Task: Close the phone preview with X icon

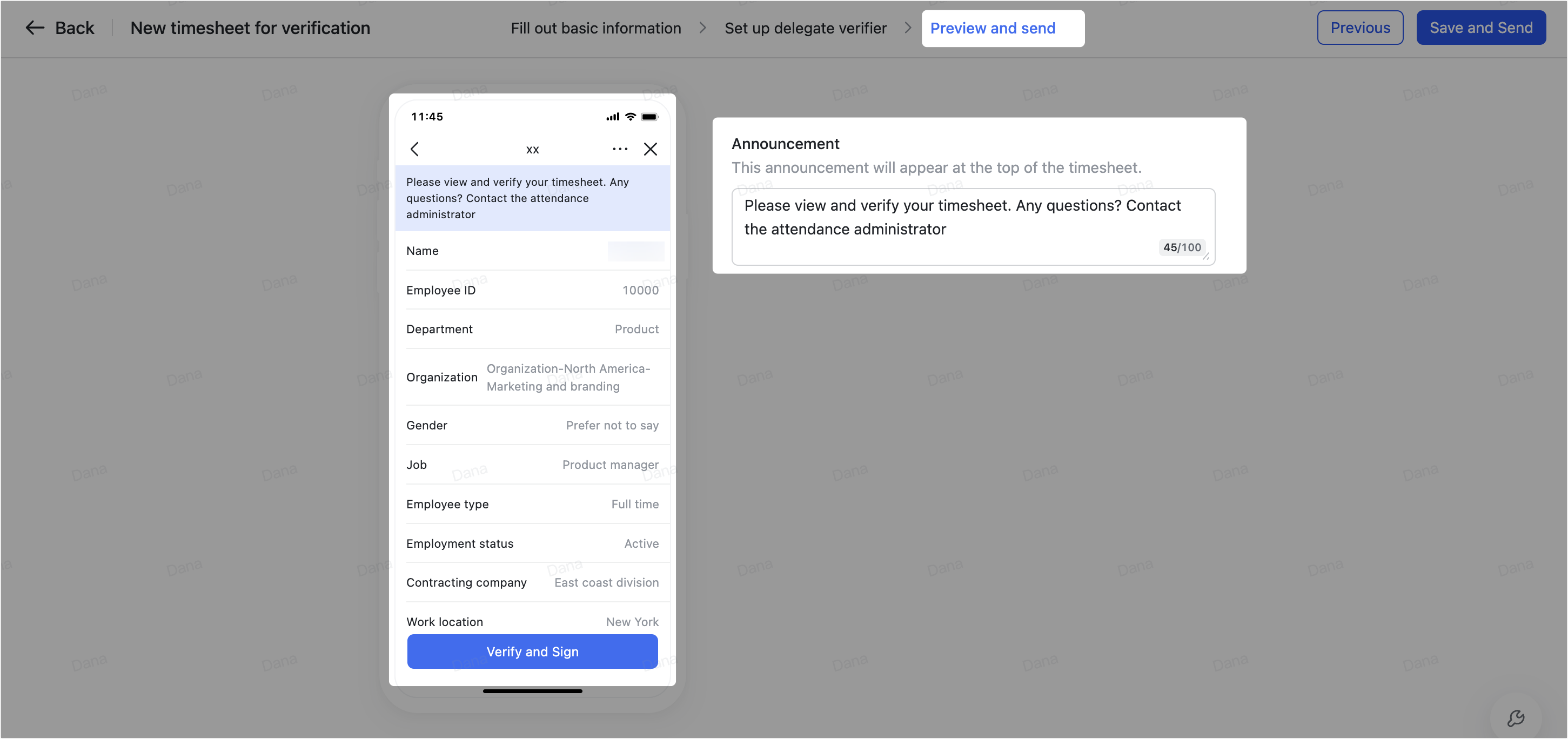Action: coord(650,149)
